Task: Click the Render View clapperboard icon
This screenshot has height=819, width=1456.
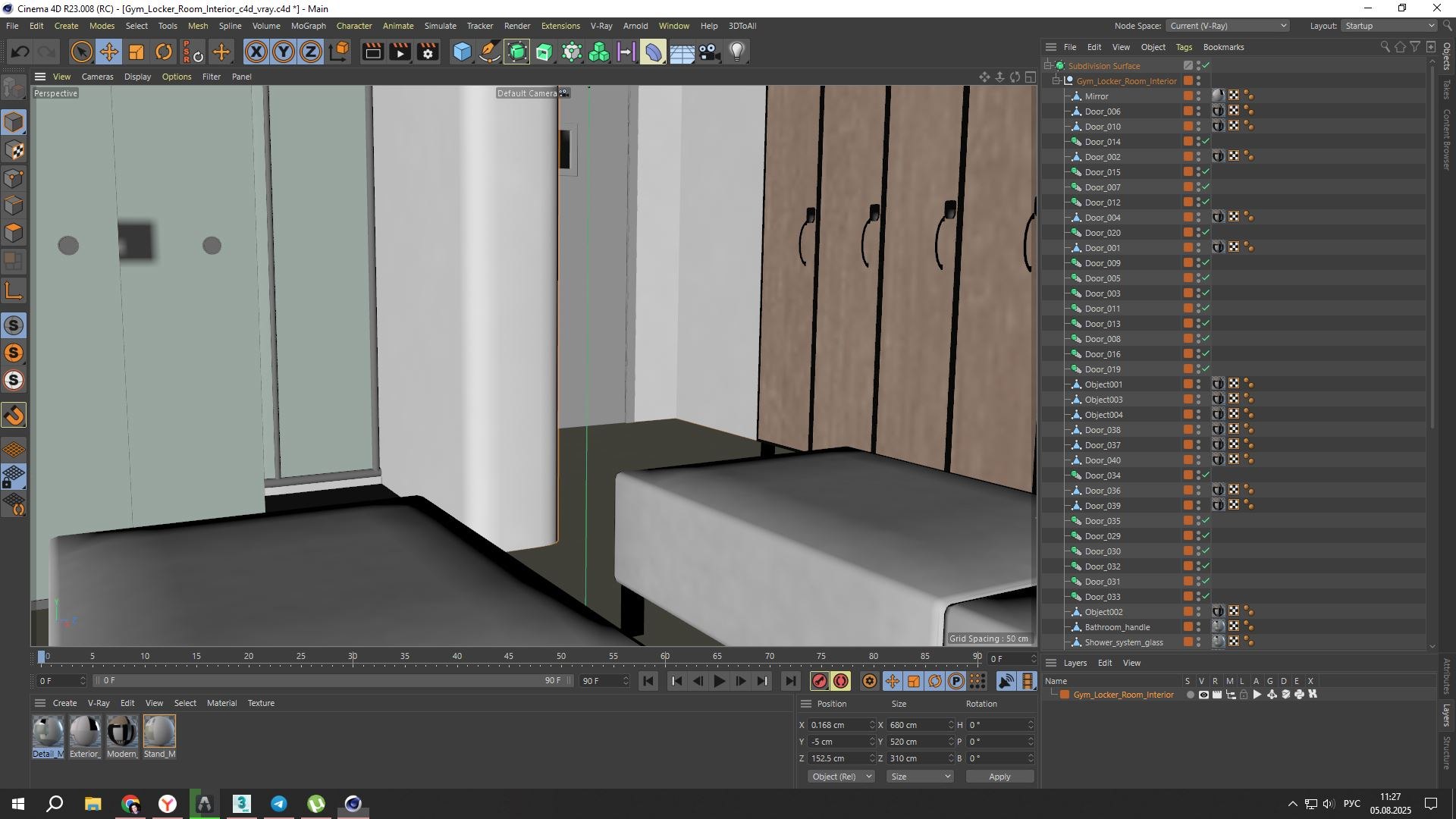Action: (x=372, y=52)
